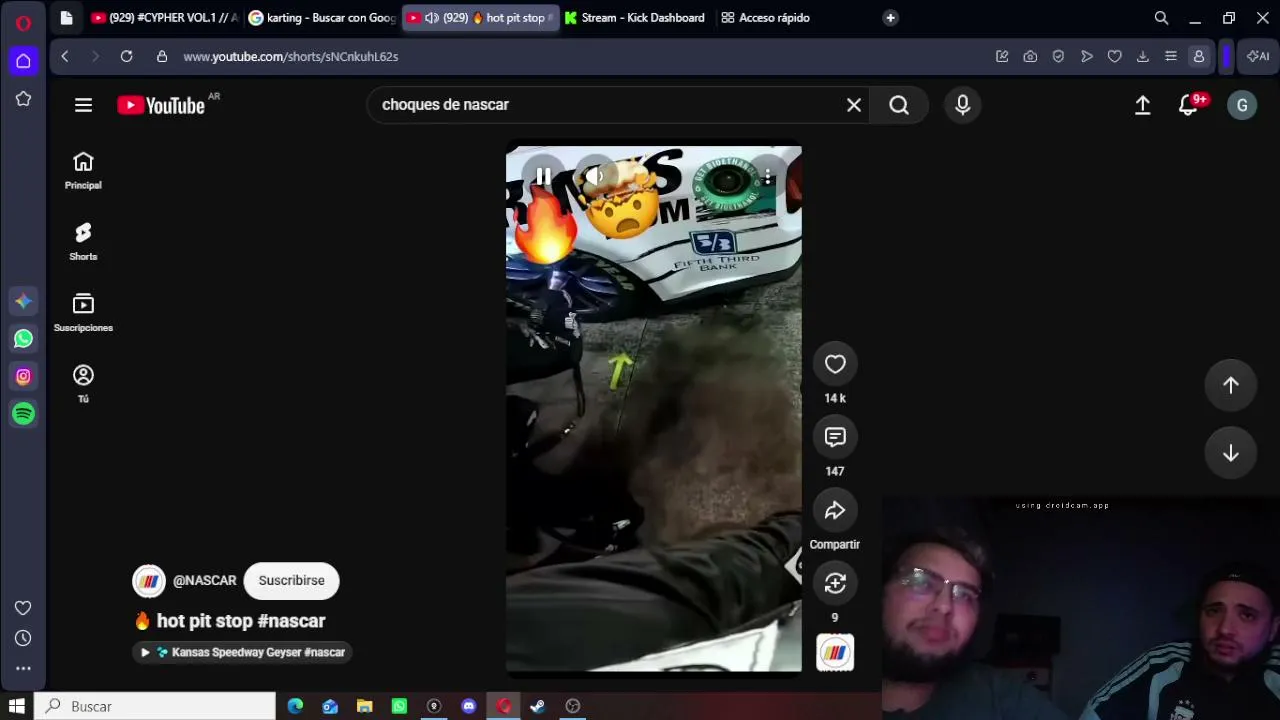Open the Windows Start menu
Image resolution: width=1280 pixels, height=720 pixels.
pyautogui.click(x=17, y=706)
